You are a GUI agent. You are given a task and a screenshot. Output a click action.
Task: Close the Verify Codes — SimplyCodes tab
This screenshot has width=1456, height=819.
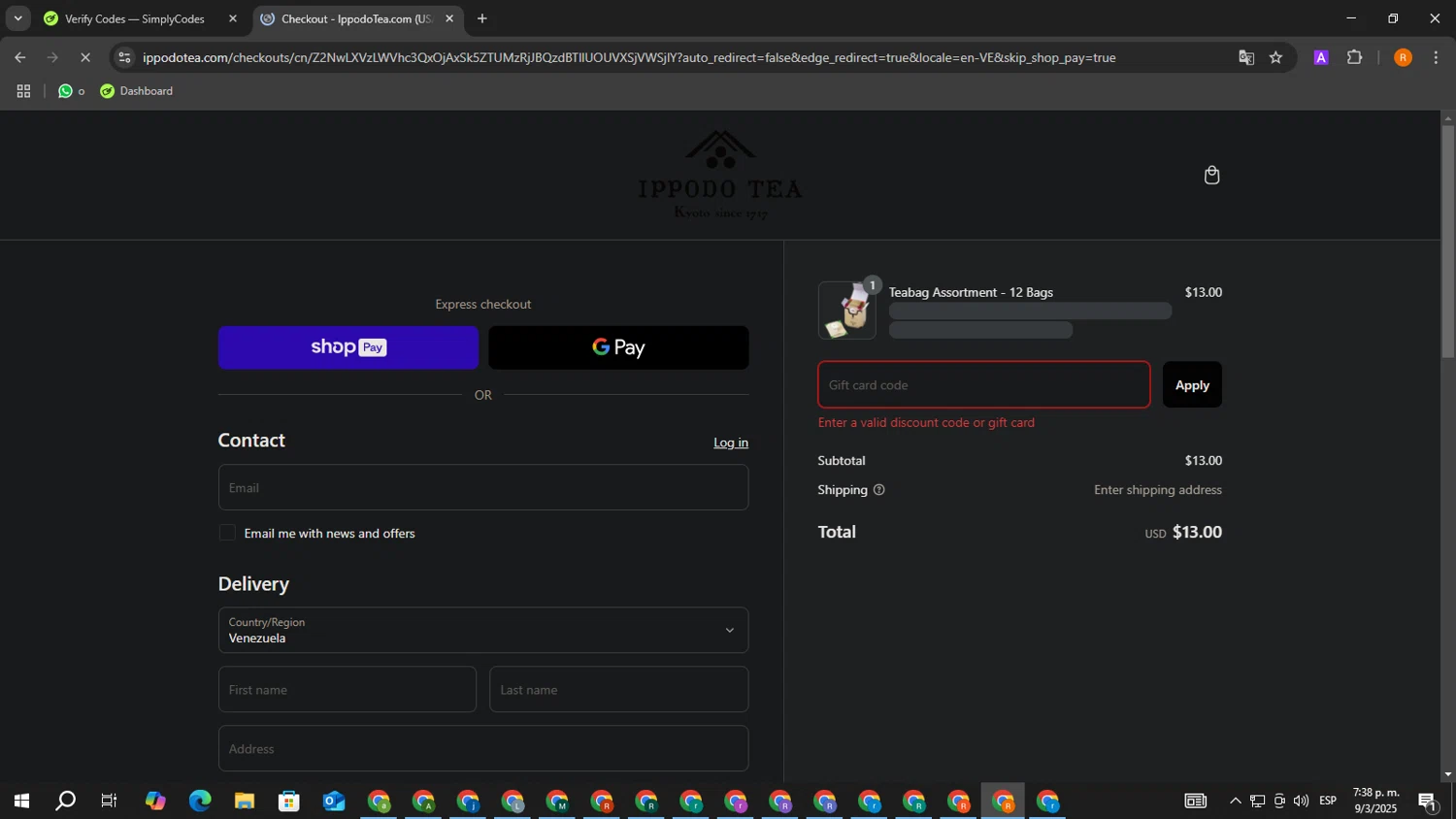tap(233, 18)
